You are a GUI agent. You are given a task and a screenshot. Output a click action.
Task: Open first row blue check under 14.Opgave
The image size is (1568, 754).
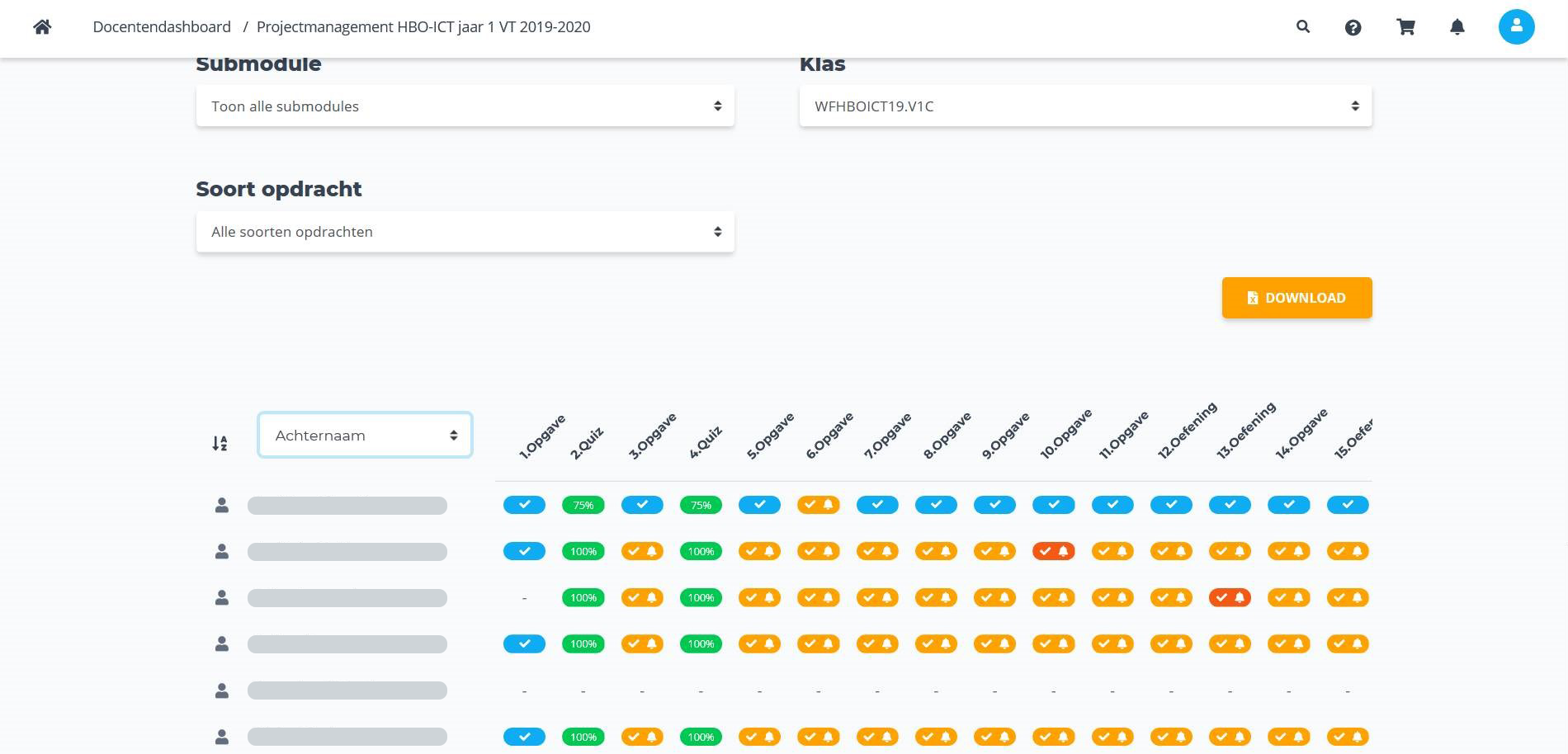(1289, 505)
